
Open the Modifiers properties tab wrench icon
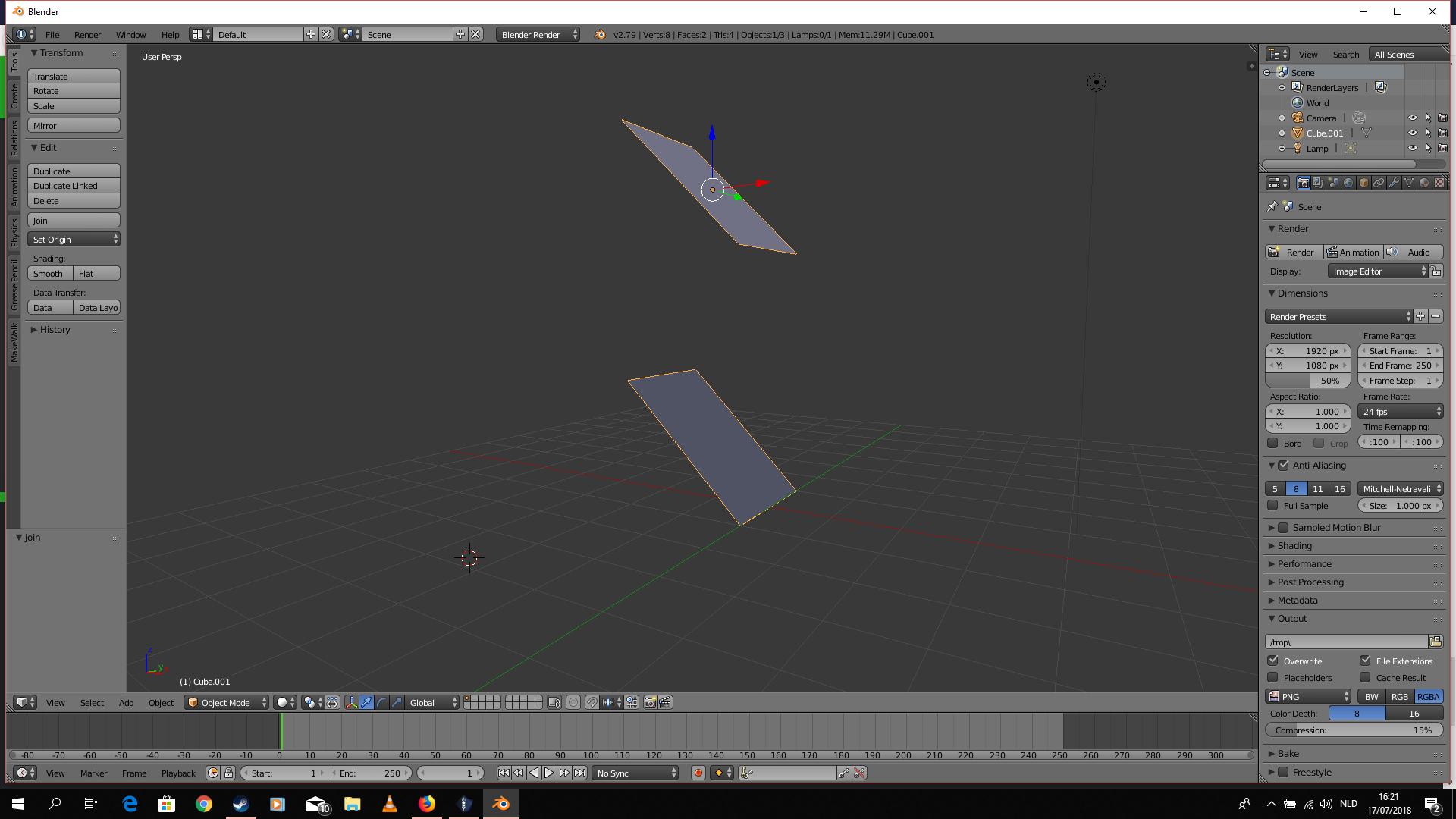1394,183
